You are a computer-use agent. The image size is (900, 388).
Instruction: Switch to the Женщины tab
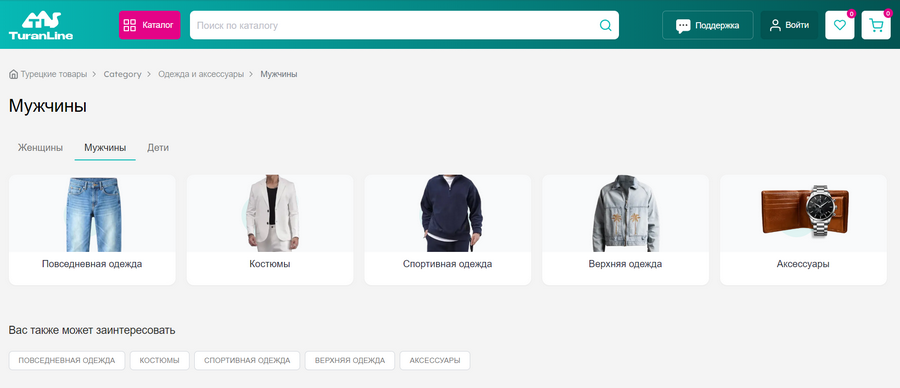(40, 148)
